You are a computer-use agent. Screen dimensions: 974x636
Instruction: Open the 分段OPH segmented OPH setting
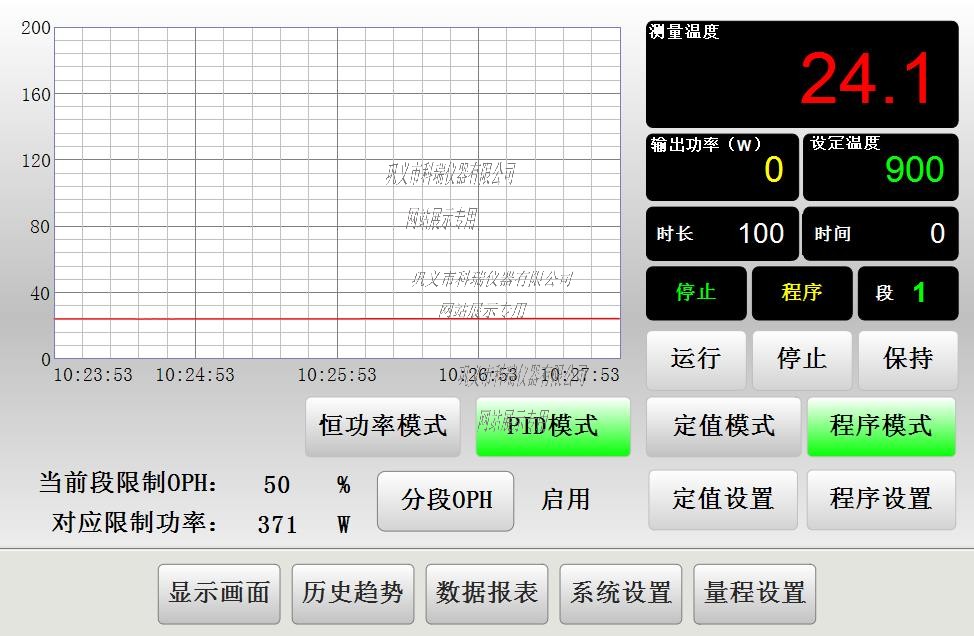coord(444,501)
